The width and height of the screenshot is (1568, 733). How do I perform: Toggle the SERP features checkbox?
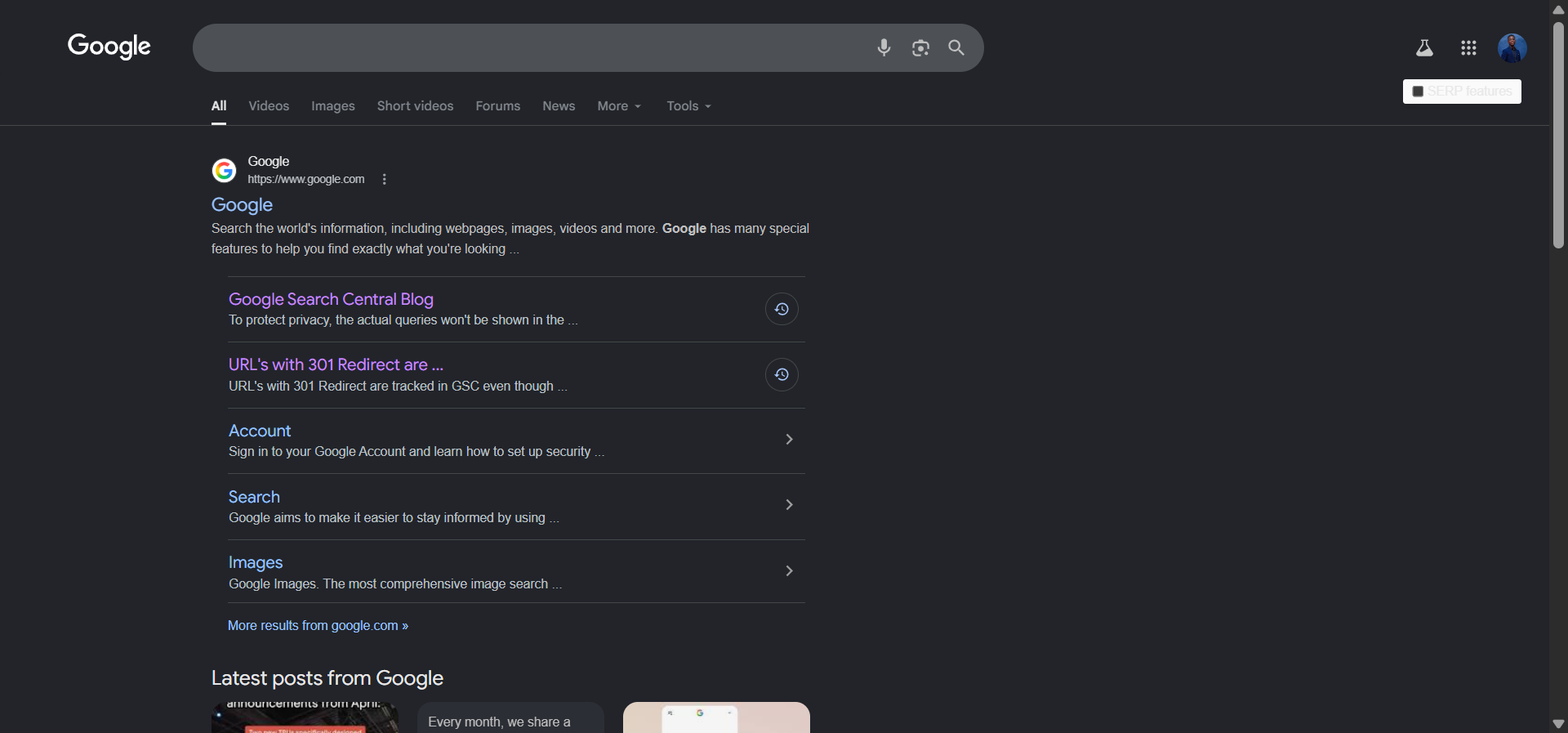click(1418, 92)
